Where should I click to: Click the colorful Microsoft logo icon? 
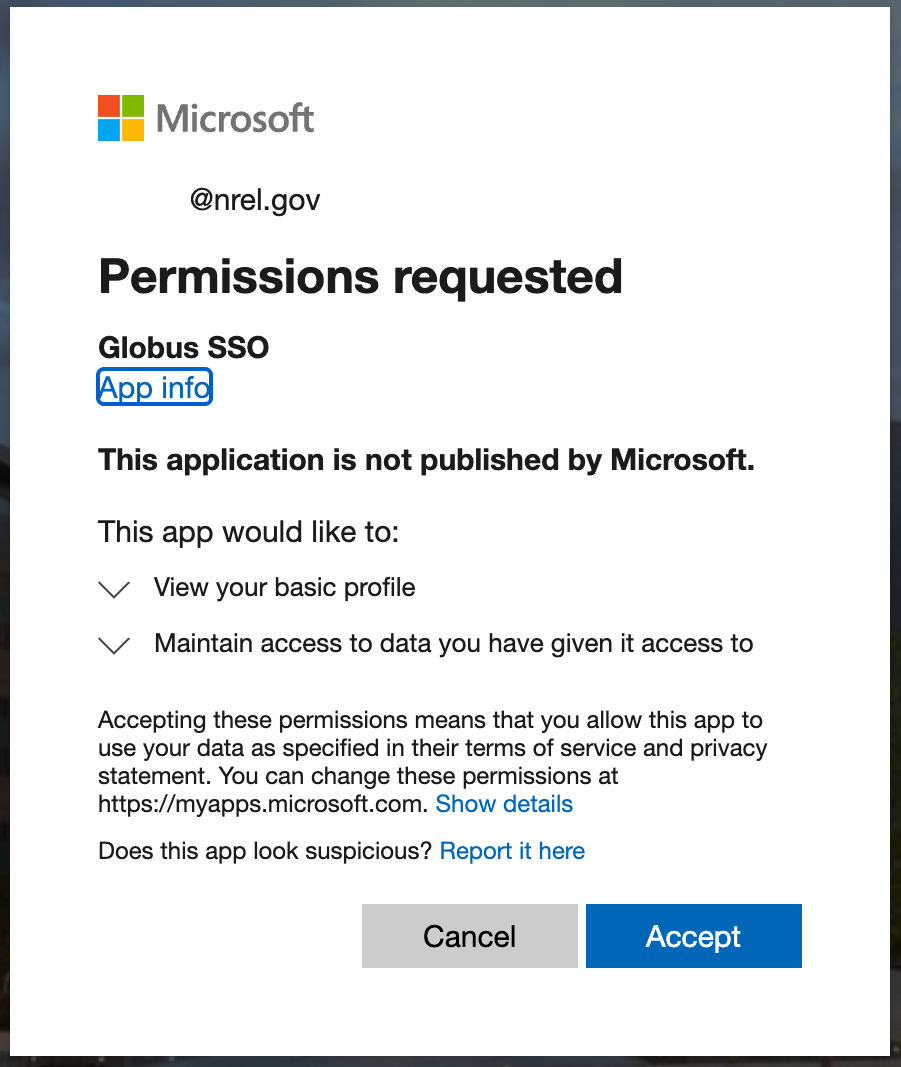click(120, 117)
